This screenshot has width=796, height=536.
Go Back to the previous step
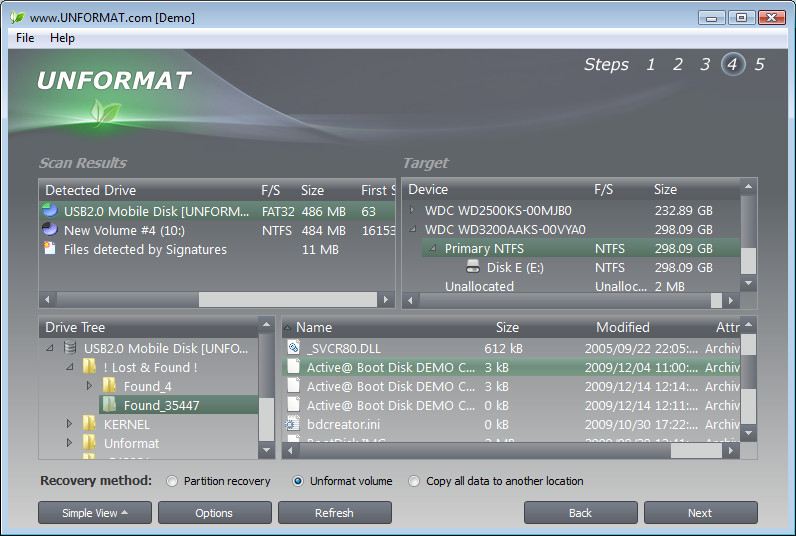point(581,513)
